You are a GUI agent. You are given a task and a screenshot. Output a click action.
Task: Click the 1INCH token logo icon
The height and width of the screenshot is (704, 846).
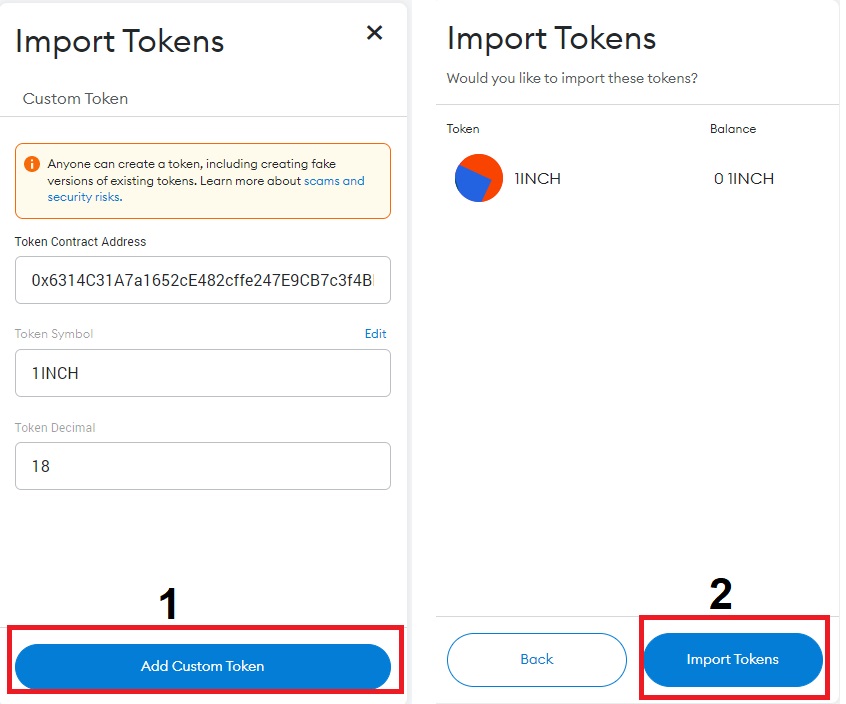pos(479,178)
